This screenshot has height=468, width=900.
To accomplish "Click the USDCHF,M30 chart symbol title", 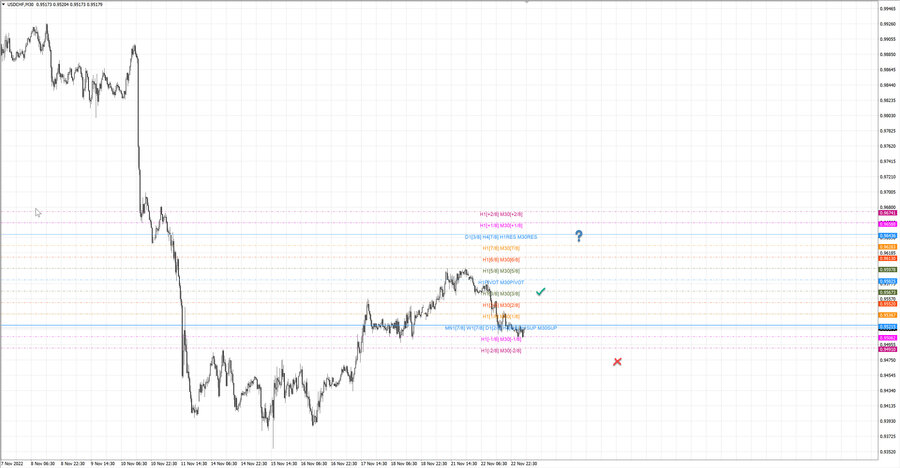I will tap(21, 4).
